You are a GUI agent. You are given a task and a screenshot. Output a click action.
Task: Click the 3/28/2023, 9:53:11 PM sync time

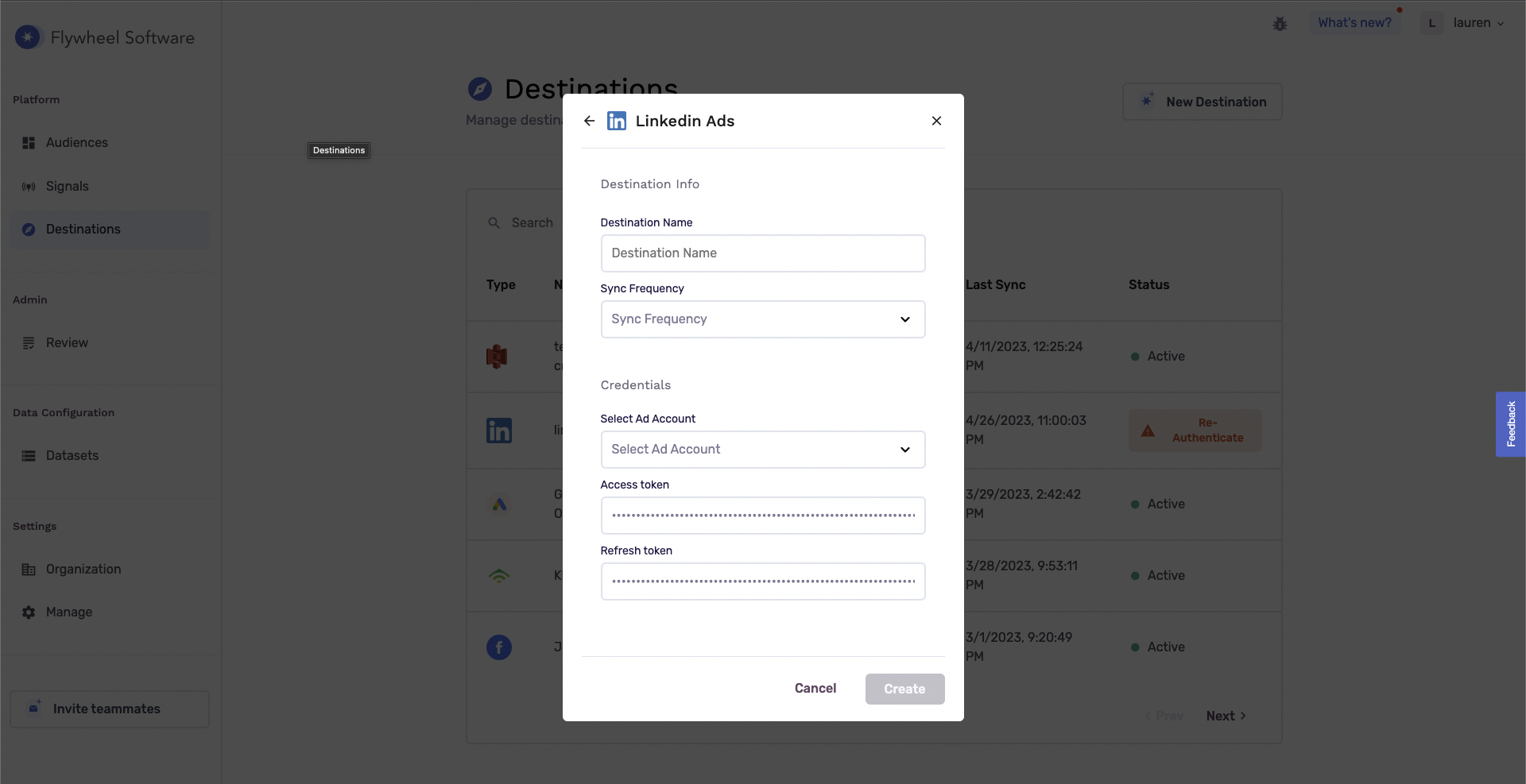click(x=1021, y=576)
